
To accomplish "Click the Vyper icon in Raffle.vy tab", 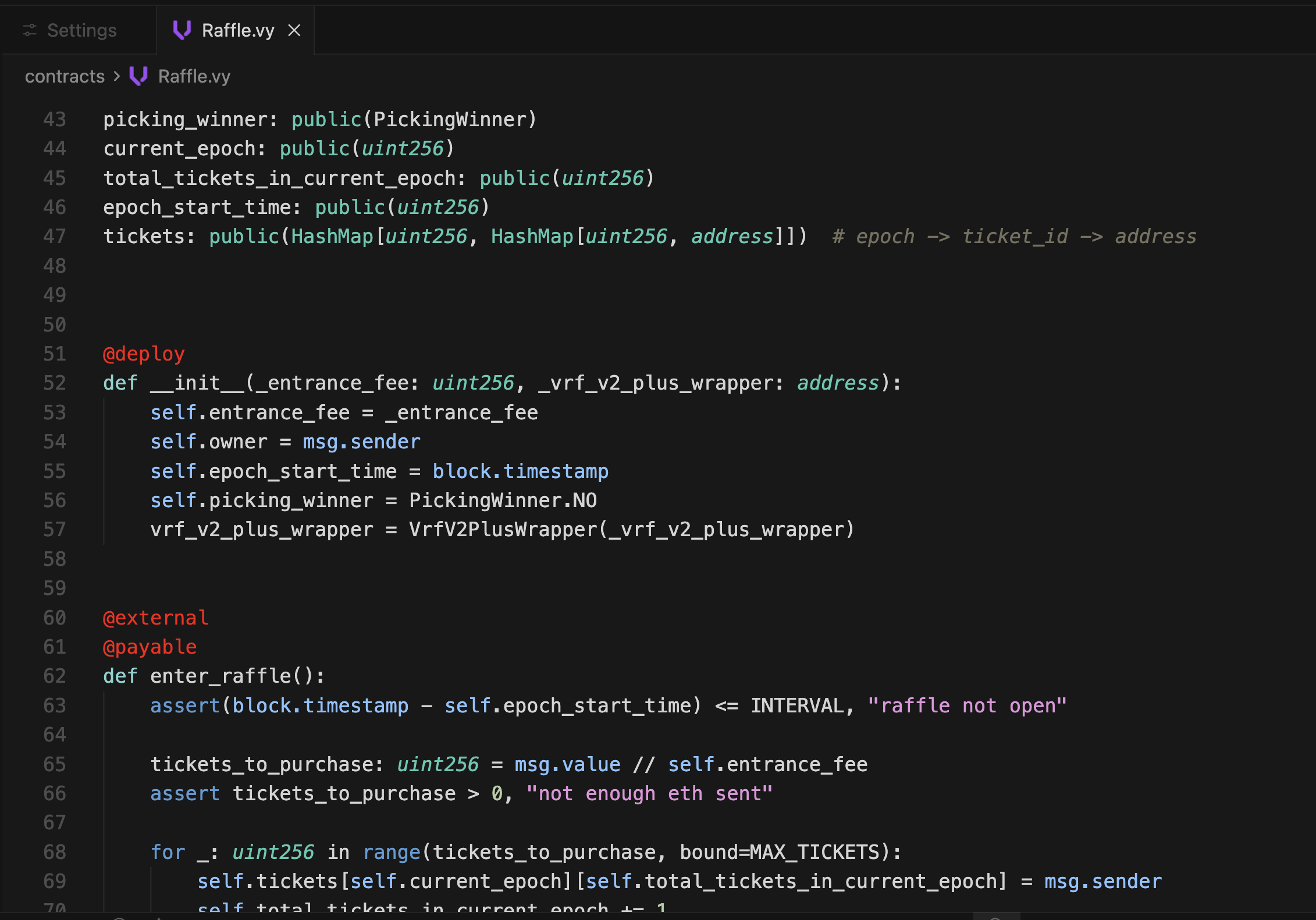I will click(182, 30).
